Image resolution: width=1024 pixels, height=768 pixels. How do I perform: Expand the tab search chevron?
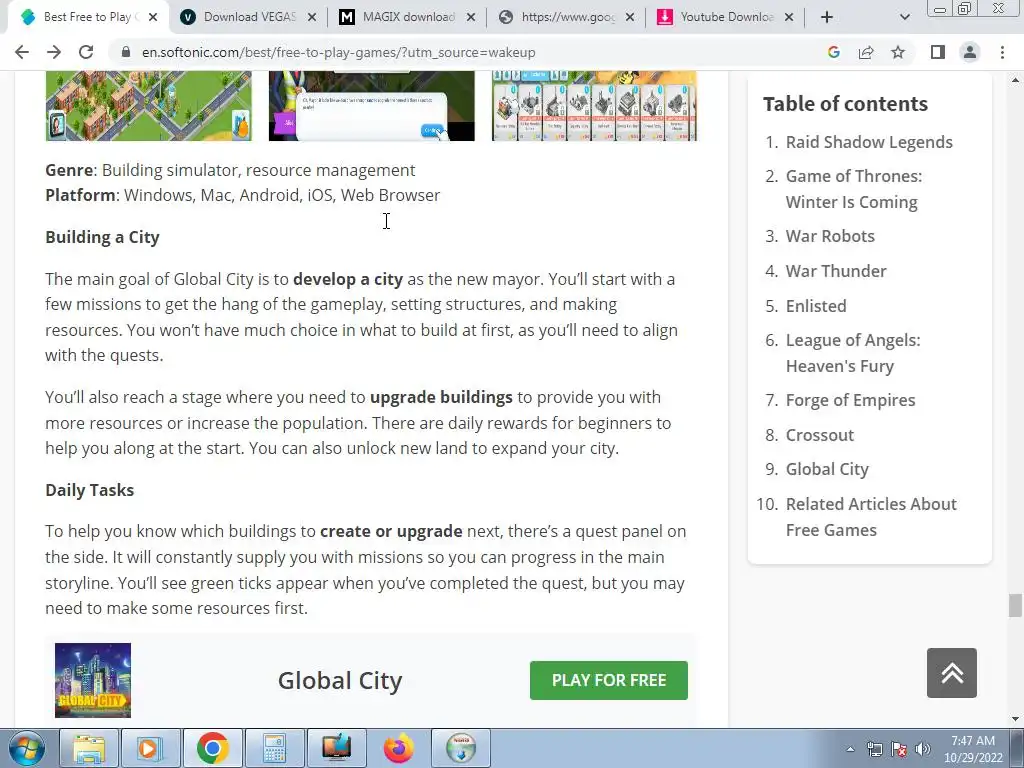(904, 17)
